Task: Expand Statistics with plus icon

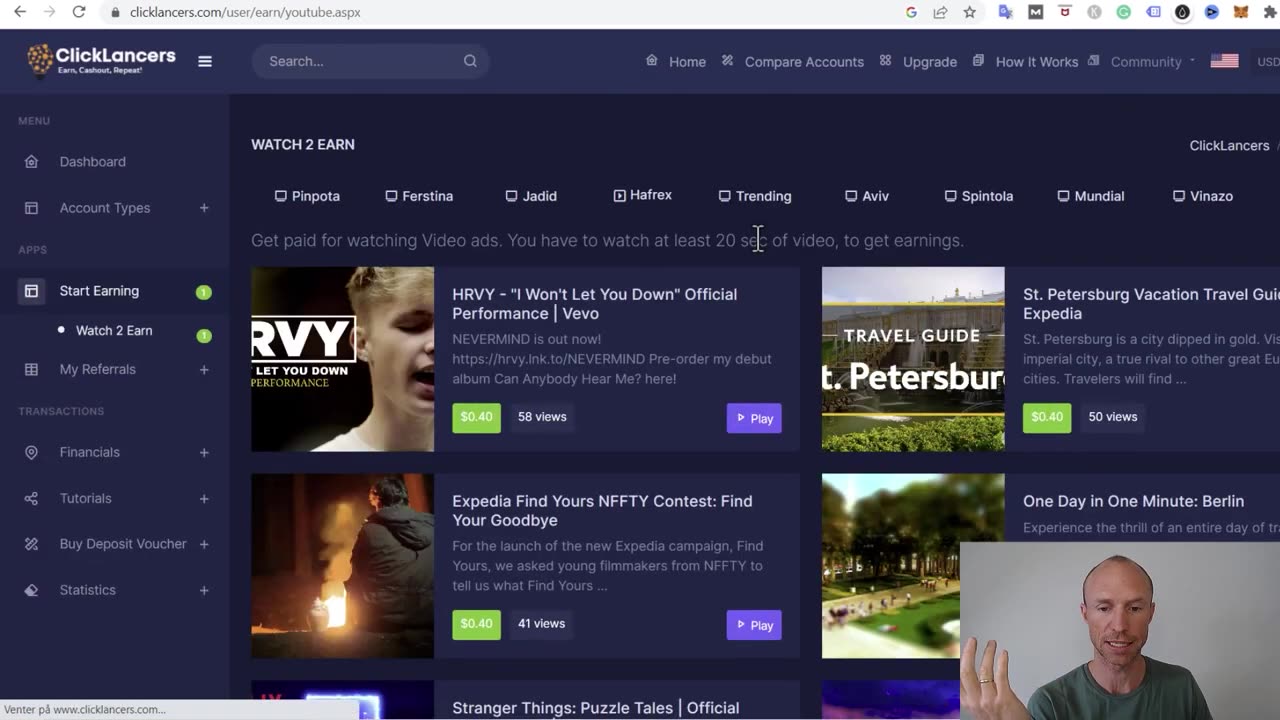Action: pos(204,590)
